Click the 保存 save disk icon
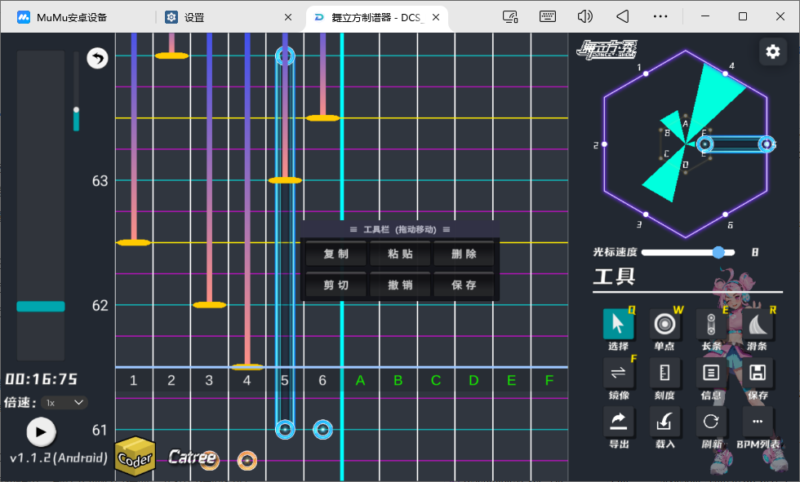This screenshot has height=482, width=800. click(757, 373)
